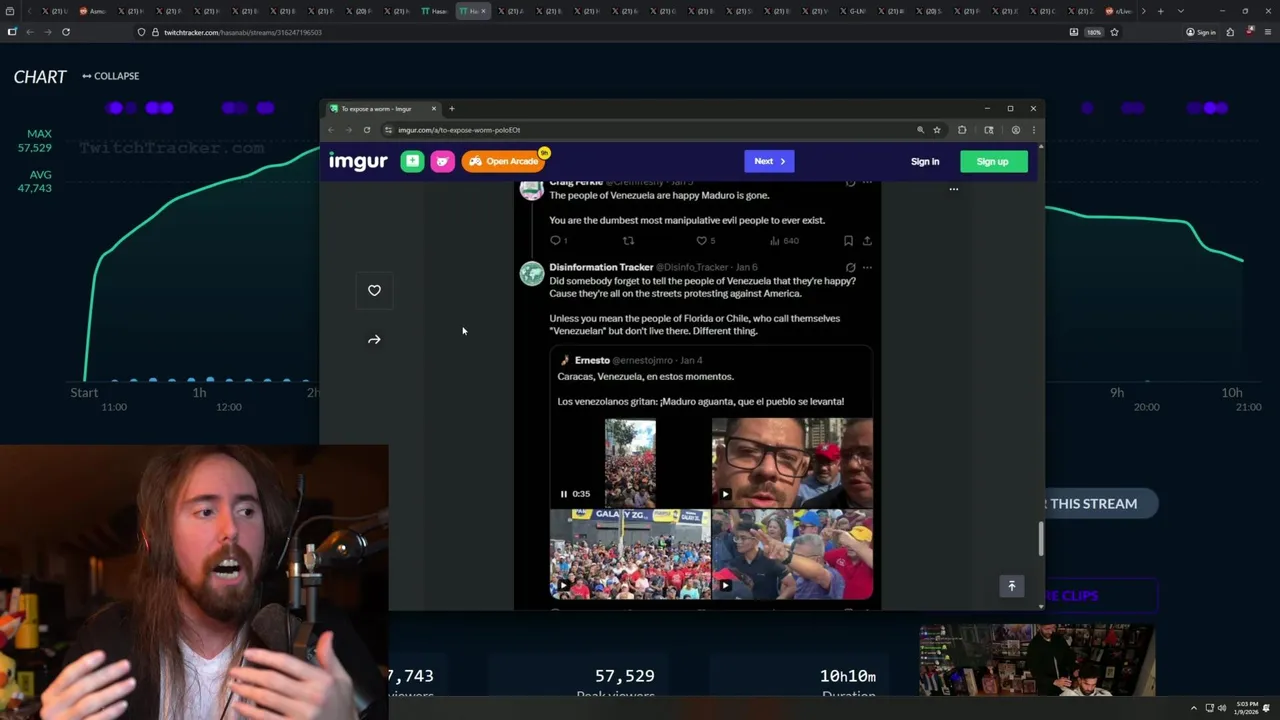Viewport: 1280px width, 720px height.
Task: Click Disinformation Tracker profile avatar
Action: (532, 273)
